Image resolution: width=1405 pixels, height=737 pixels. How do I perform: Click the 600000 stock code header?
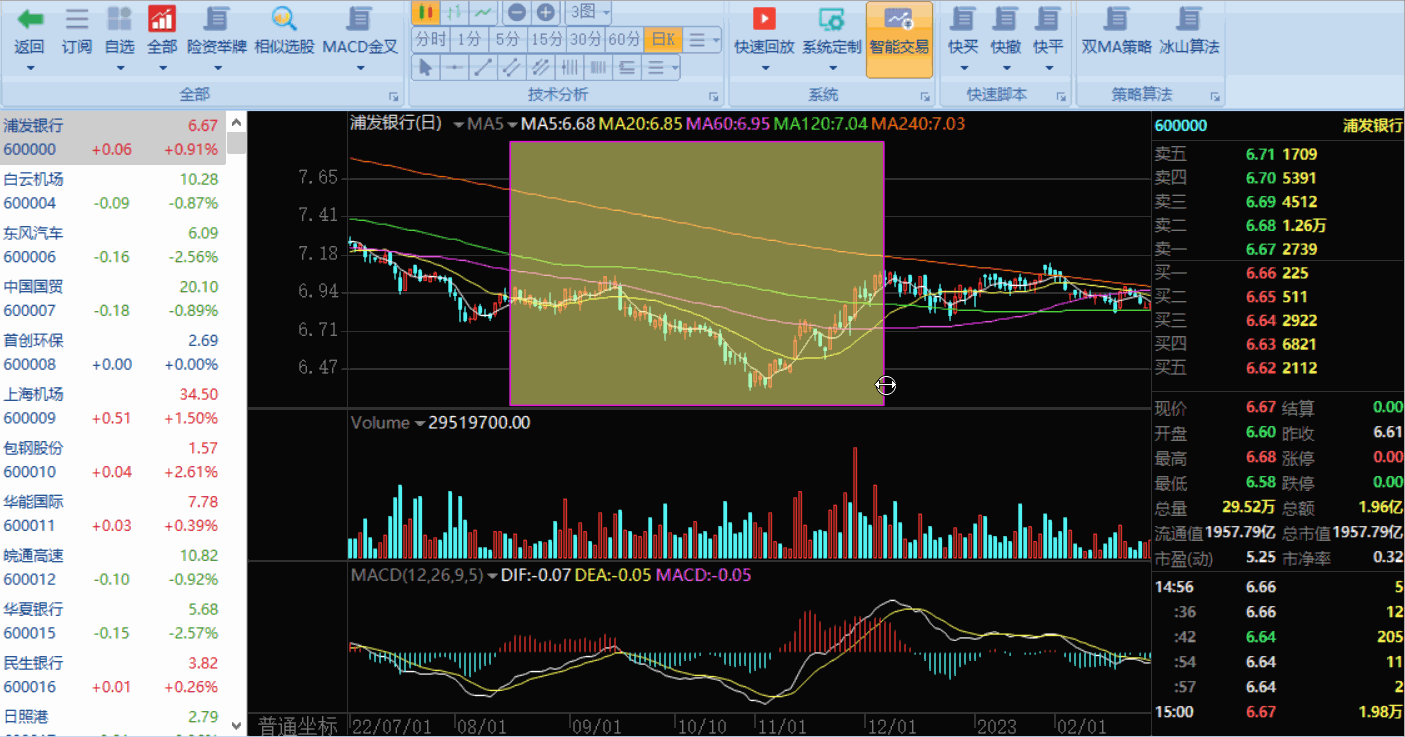pyautogui.click(x=1181, y=126)
